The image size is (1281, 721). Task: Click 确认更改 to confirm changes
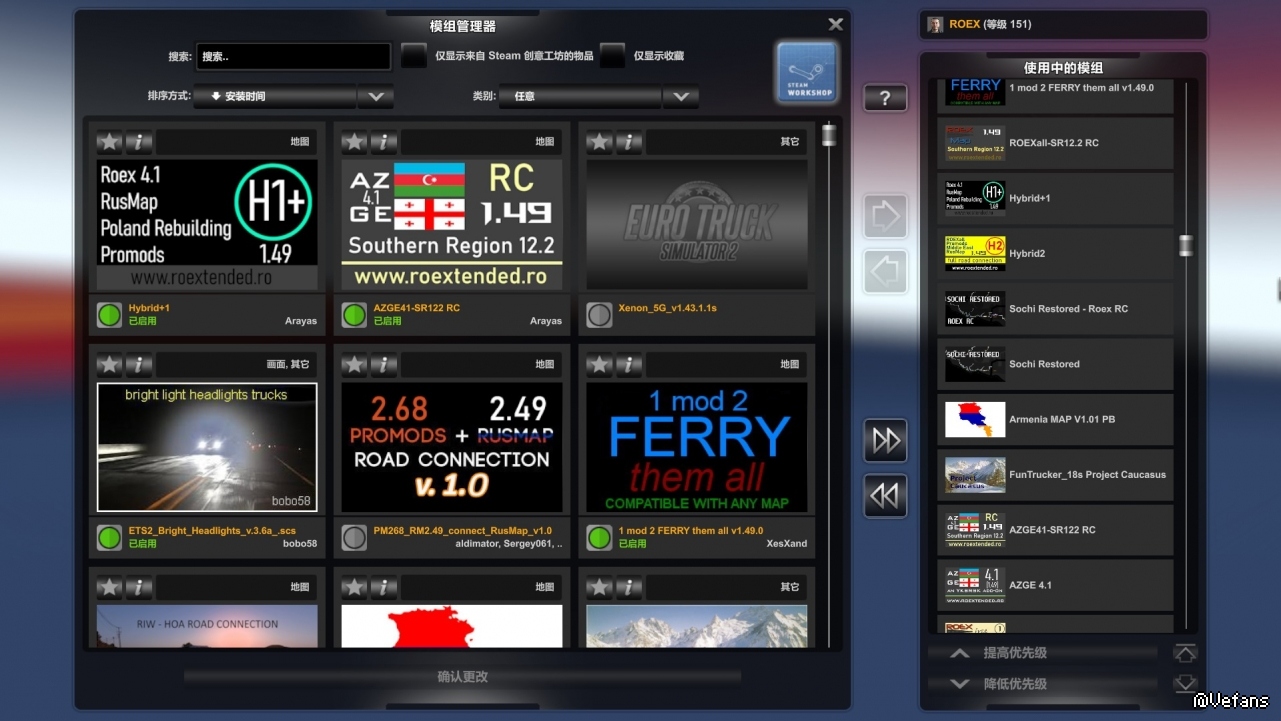click(x=463, y=677)
